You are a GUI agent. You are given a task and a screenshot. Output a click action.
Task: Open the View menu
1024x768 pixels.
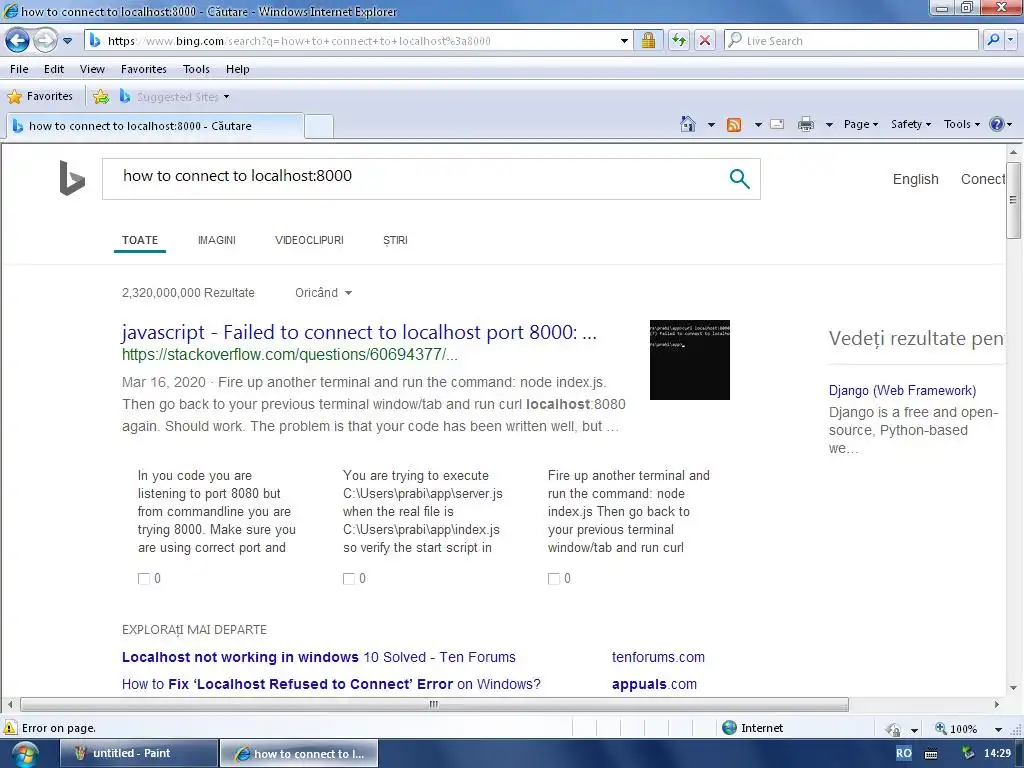[x=92, y=69]
